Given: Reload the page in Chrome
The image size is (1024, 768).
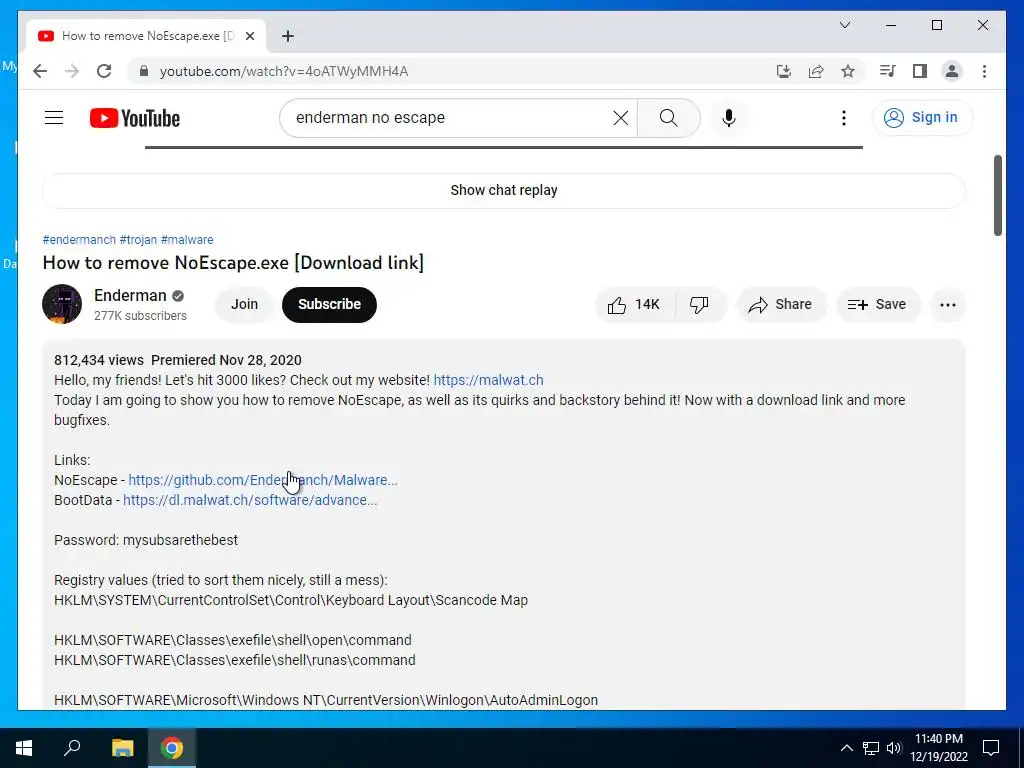Looking at the screenshot, I should pos(104,71).
